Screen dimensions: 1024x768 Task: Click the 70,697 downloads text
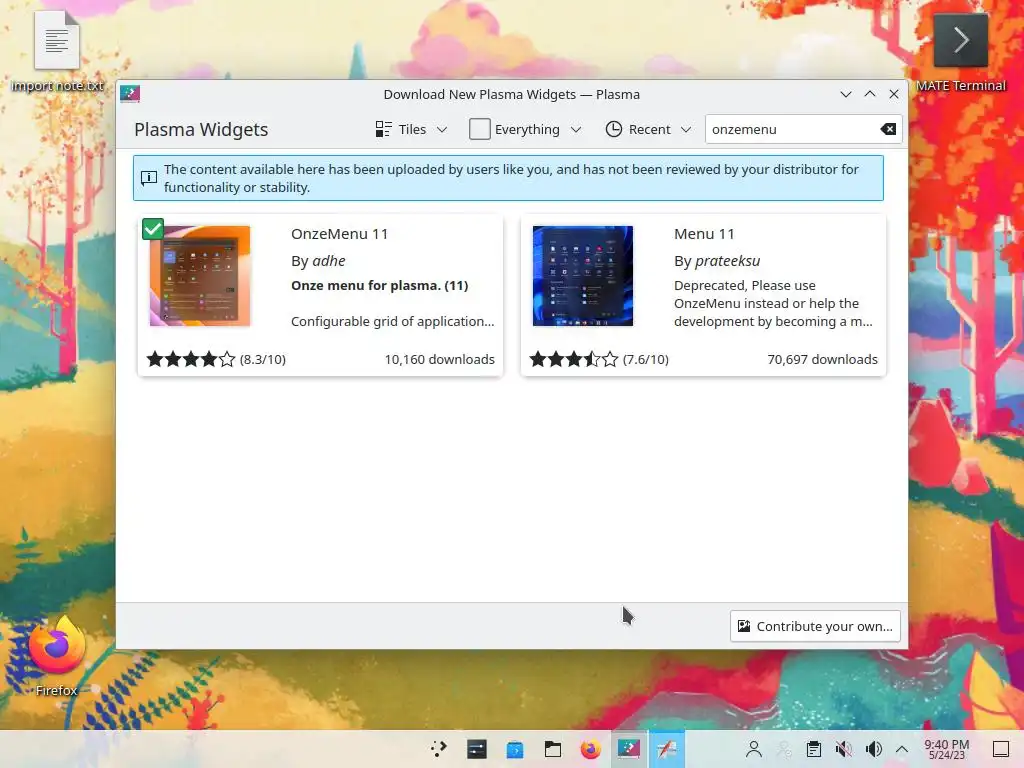822,359
